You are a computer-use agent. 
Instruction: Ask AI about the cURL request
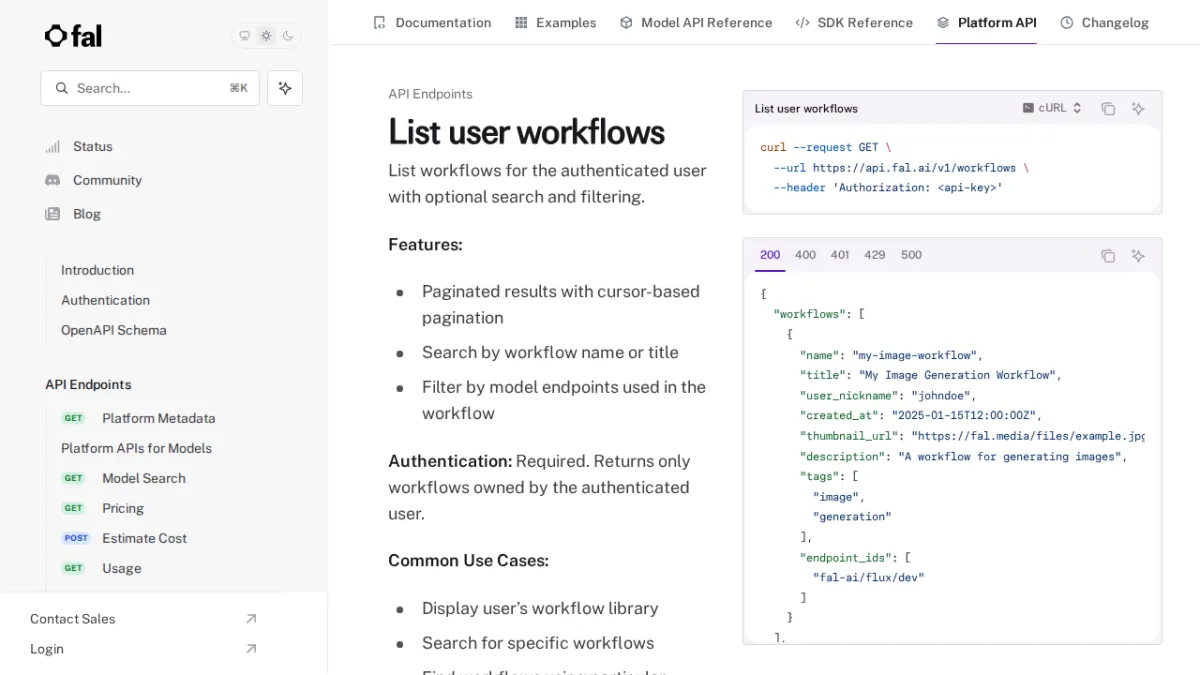tap(1138, 109)
